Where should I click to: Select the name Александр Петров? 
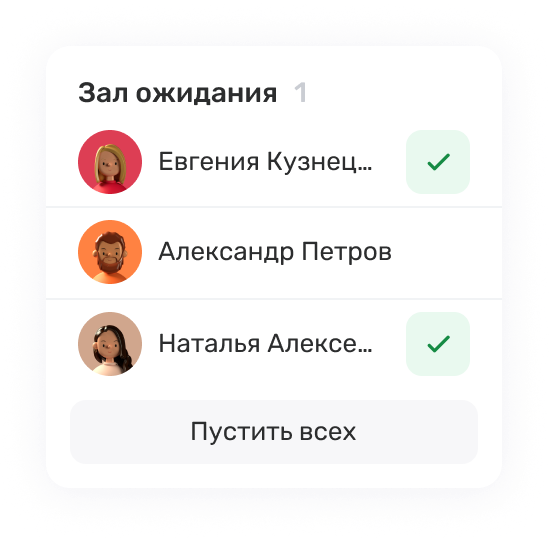point(275,252)
